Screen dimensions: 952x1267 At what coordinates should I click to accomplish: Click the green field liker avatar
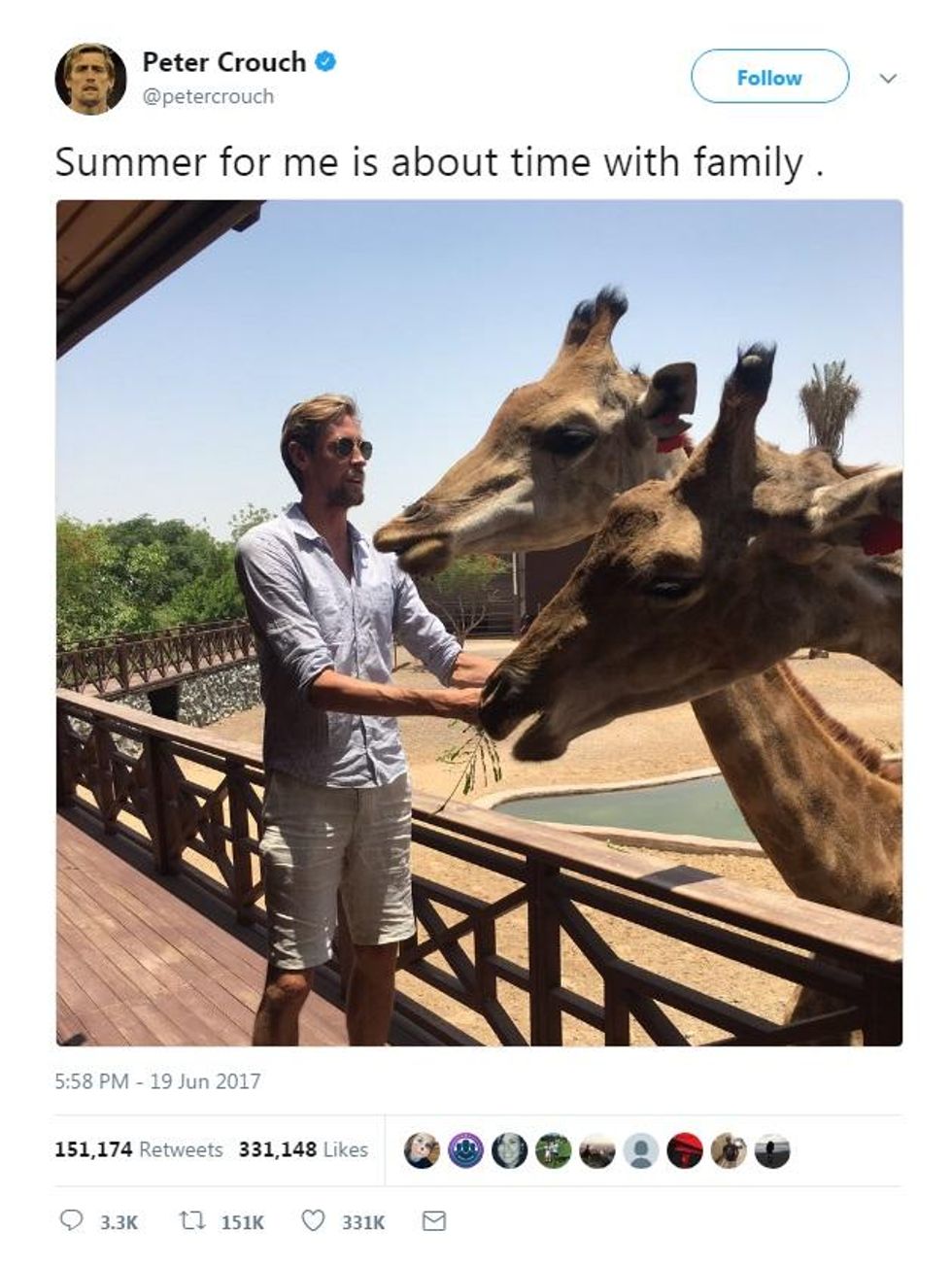pos(554,1150)
